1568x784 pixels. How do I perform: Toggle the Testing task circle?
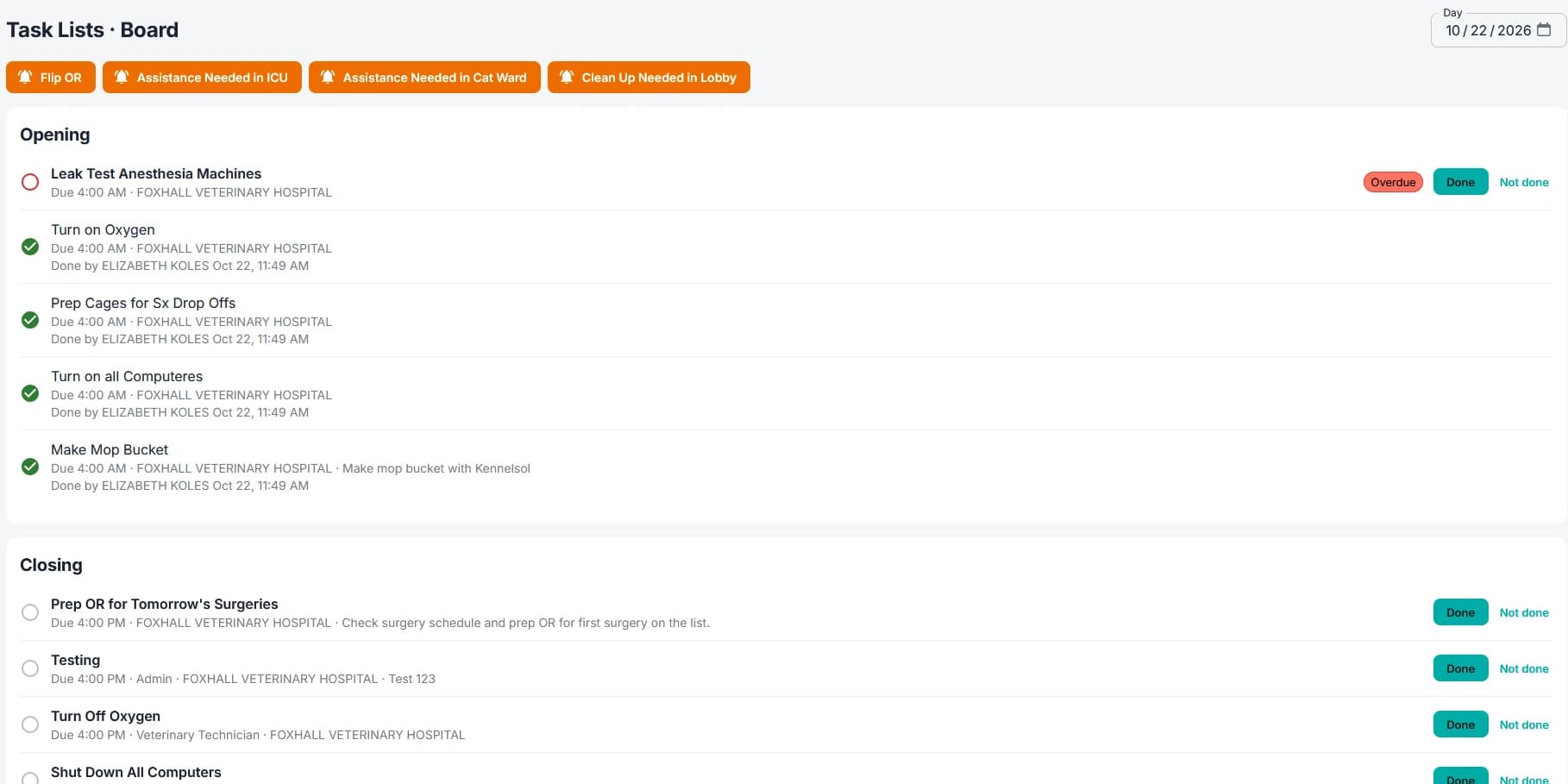point(30,668)
